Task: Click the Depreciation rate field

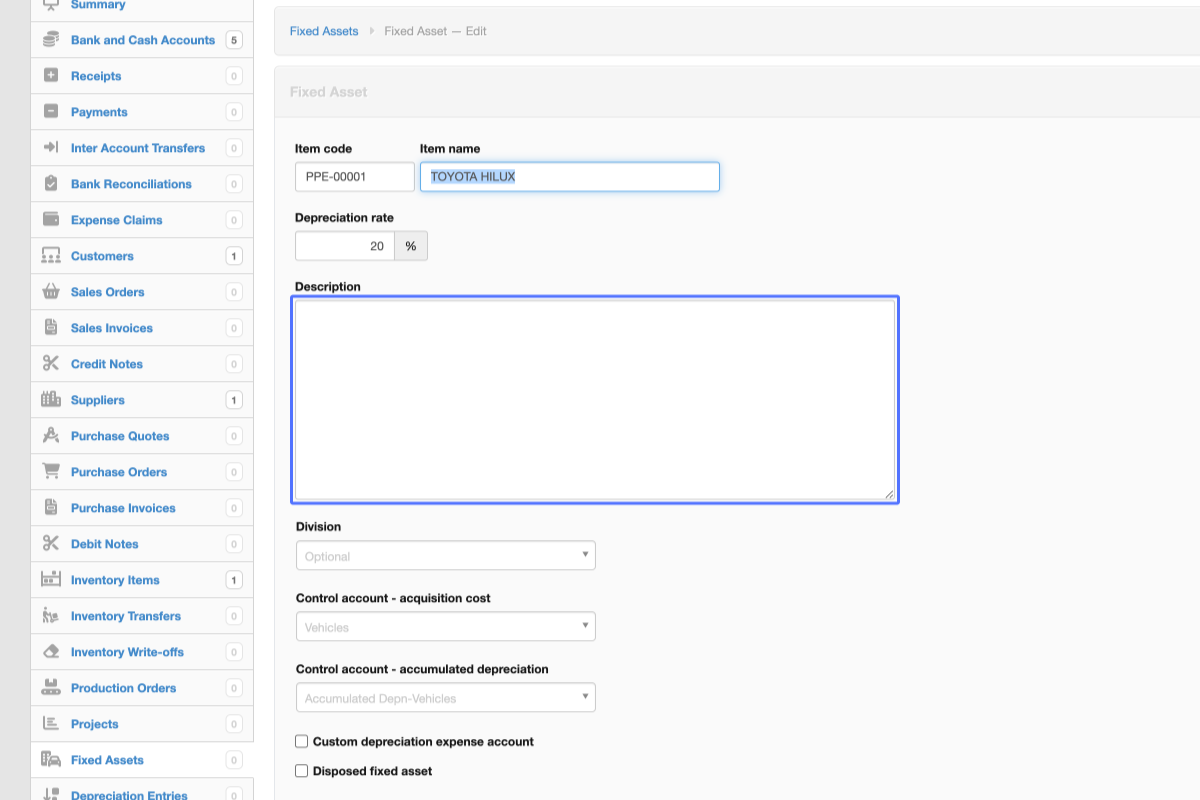Action: coord(345,246)
